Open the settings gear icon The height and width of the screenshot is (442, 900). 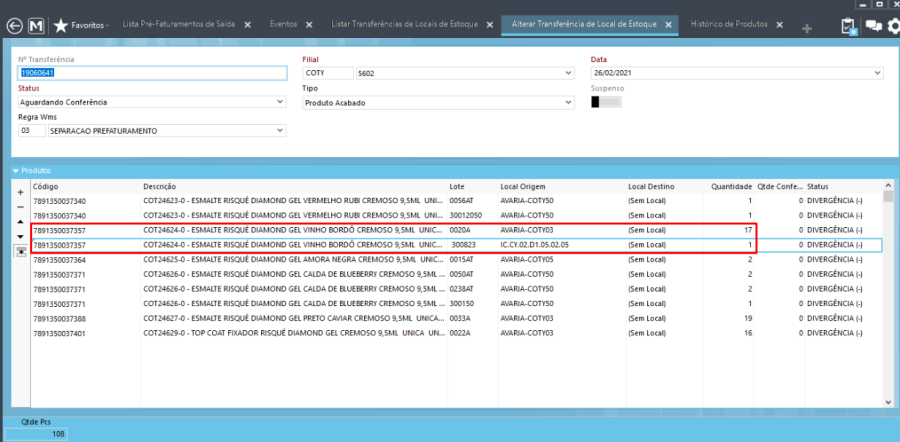coord(893,25)
